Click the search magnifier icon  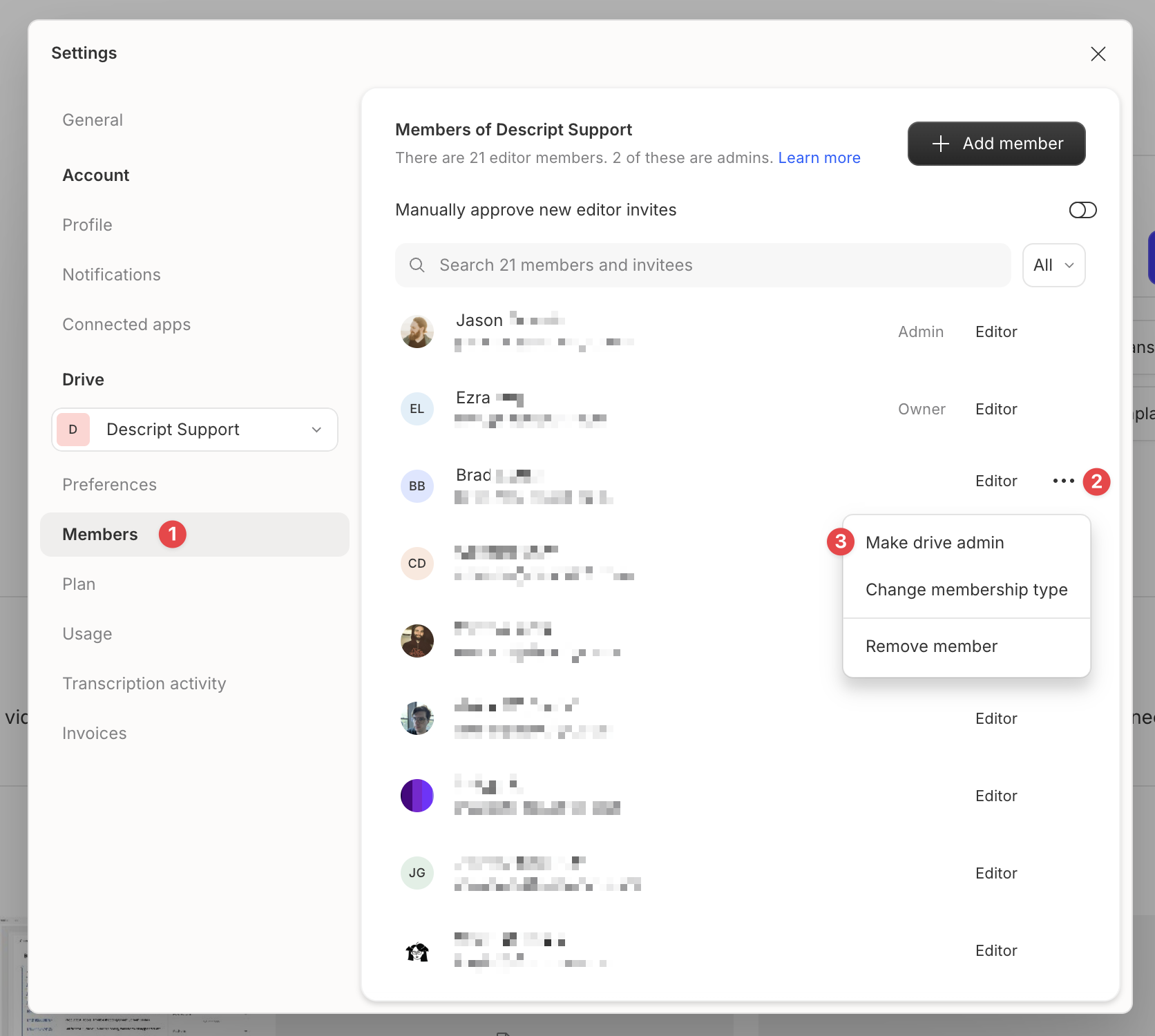coord(417,265)
